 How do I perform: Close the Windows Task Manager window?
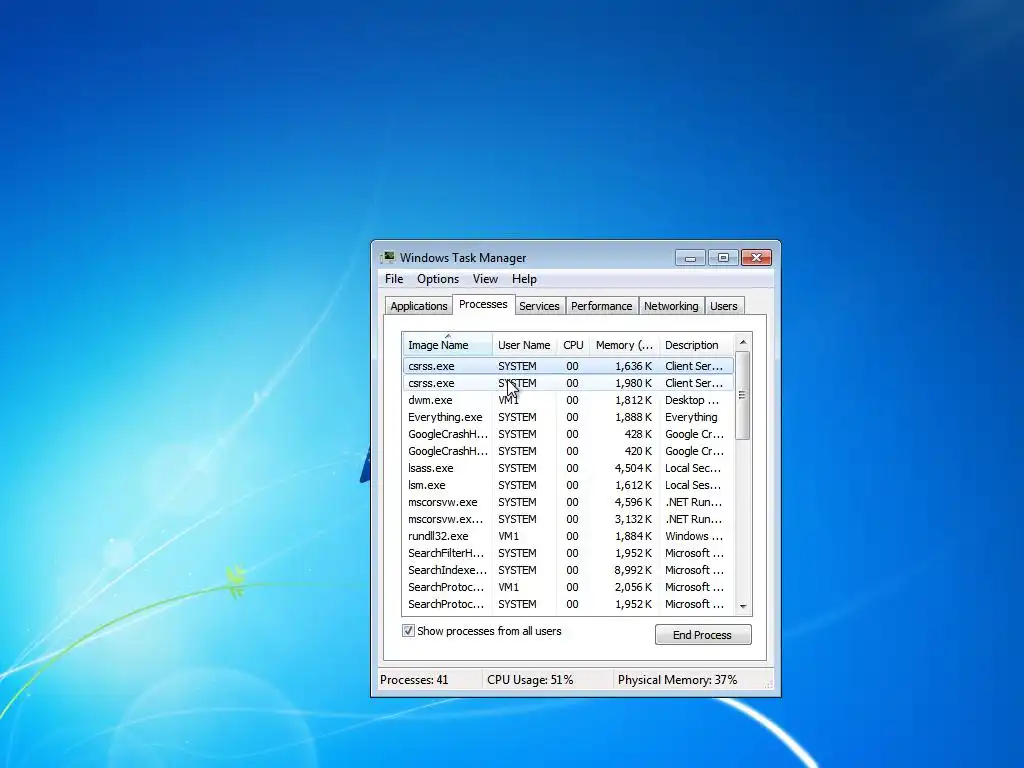[756, 258]
